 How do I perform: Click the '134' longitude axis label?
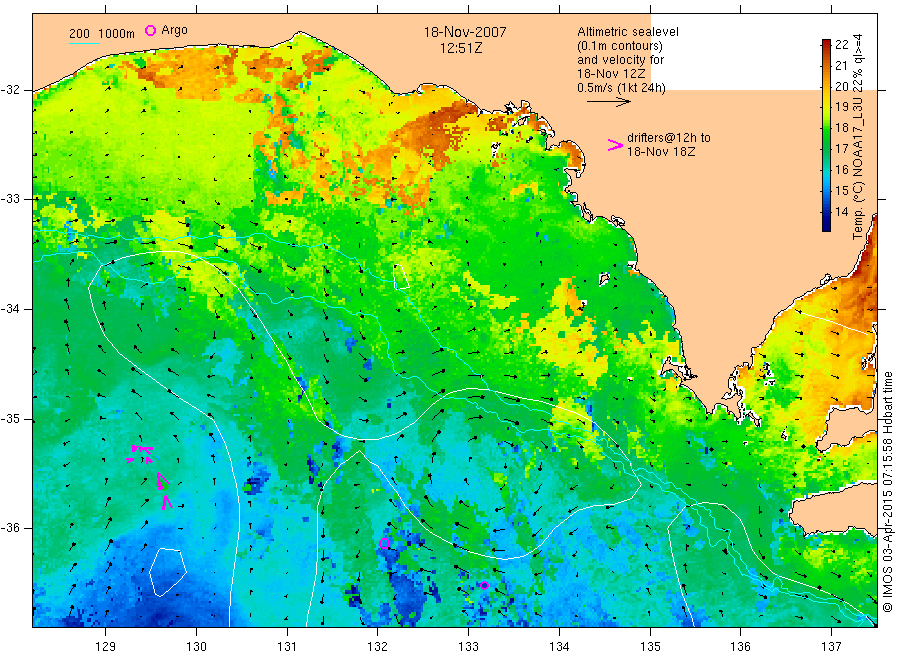click(x=559, y=647)
